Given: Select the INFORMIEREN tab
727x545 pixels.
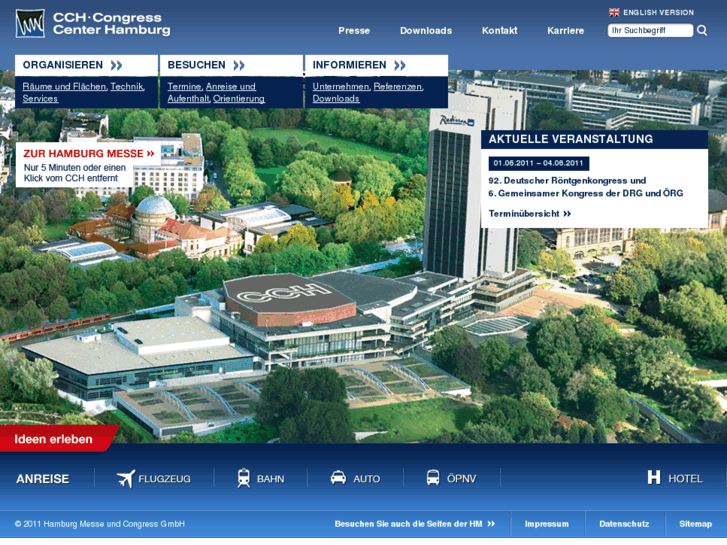Looking at the screenshot, I should click(376, 65).
